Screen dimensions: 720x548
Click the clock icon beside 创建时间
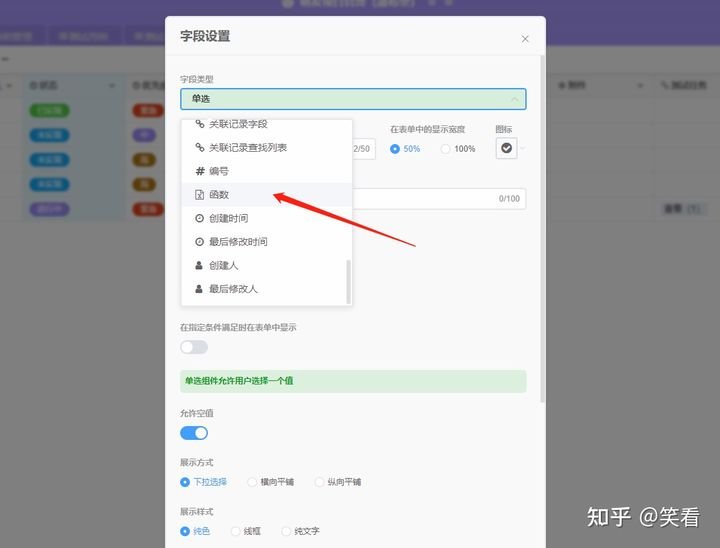[x=199, y=218]
